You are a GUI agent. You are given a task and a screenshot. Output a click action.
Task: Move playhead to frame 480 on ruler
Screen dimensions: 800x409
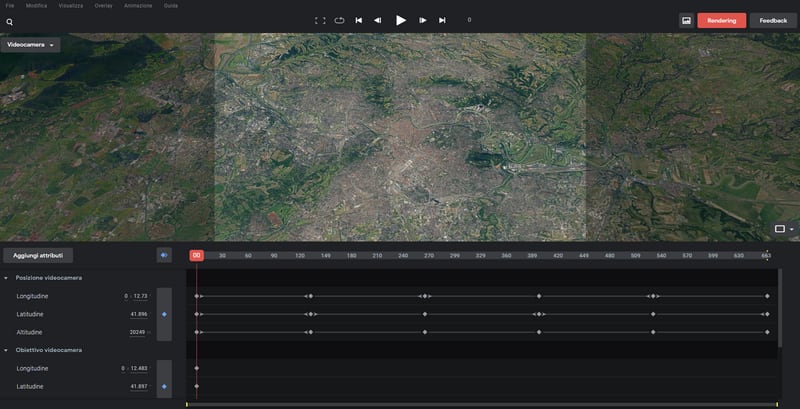tap(610, 255)
